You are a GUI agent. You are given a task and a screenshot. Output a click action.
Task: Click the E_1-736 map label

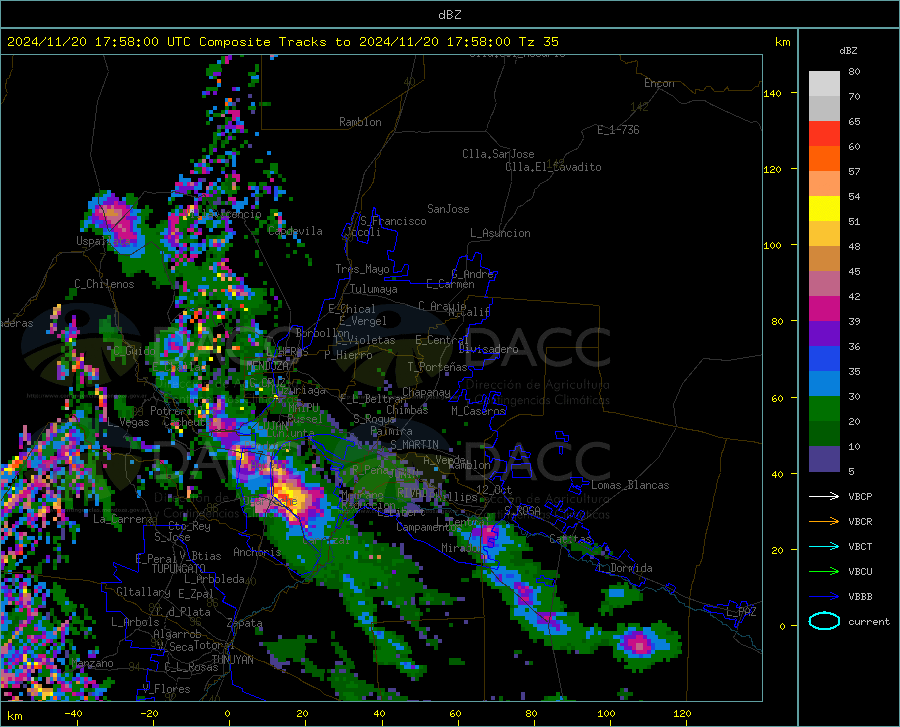(618, 130)
